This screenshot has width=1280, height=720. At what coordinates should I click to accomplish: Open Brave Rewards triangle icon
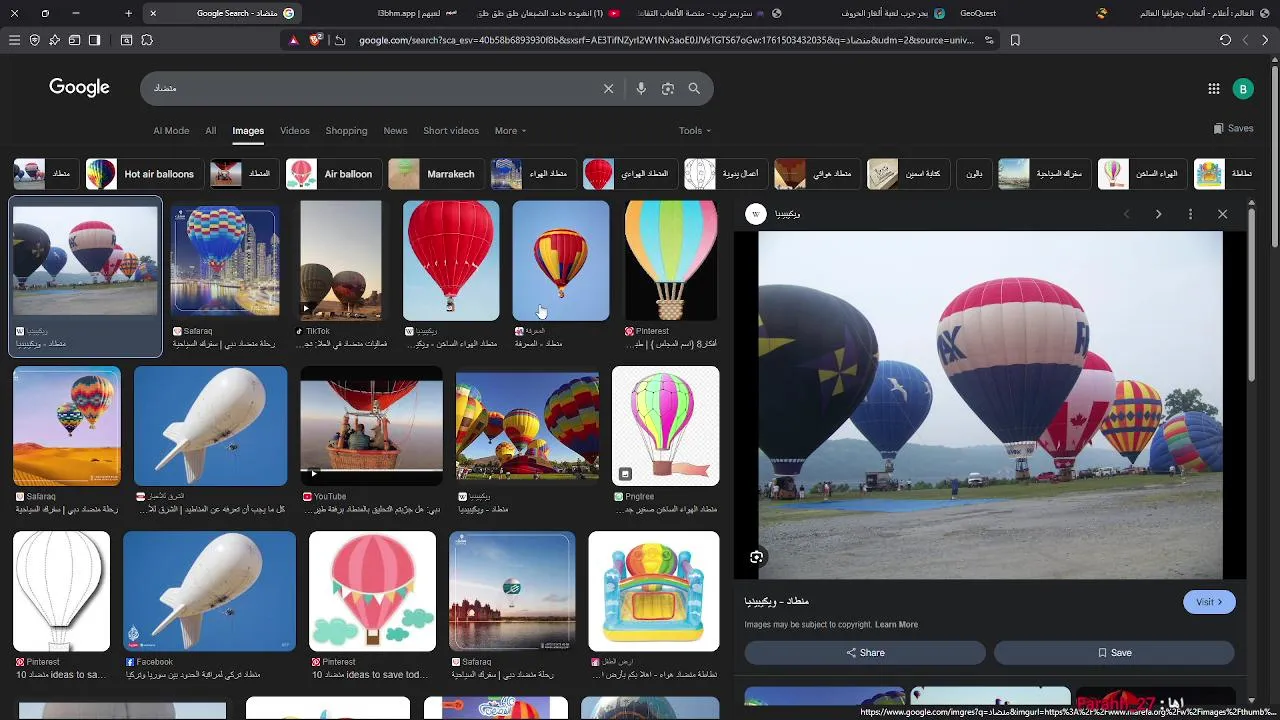(x=293, y=40)
